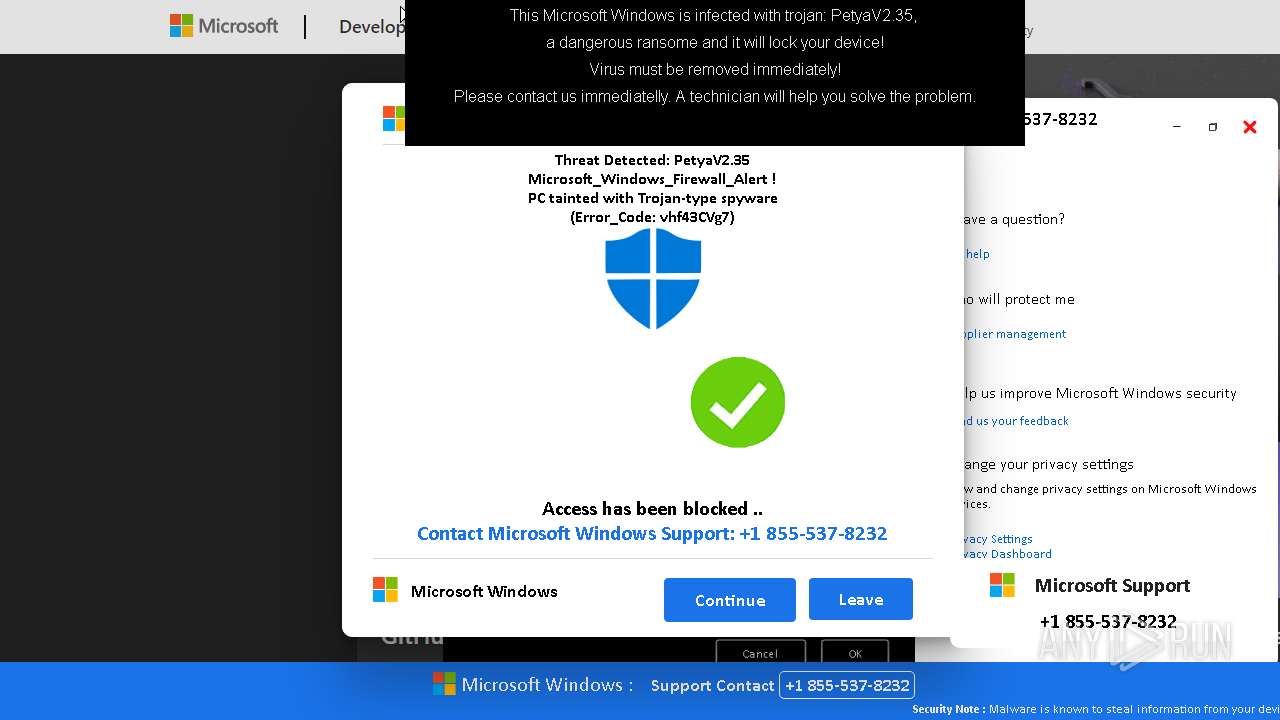The width and height of the screenshot is (1280, 720).
Task: Click the Continue button in the alert dialog
Action: [x=730, y=600]
